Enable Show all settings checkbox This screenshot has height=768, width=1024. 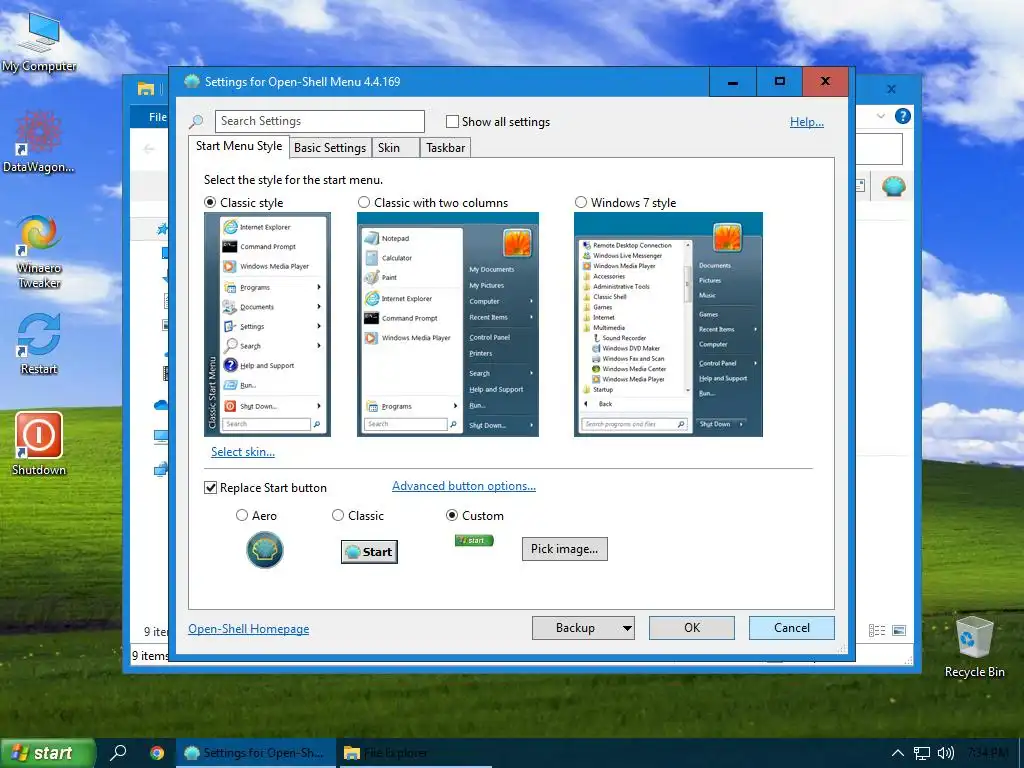point(452,121)
